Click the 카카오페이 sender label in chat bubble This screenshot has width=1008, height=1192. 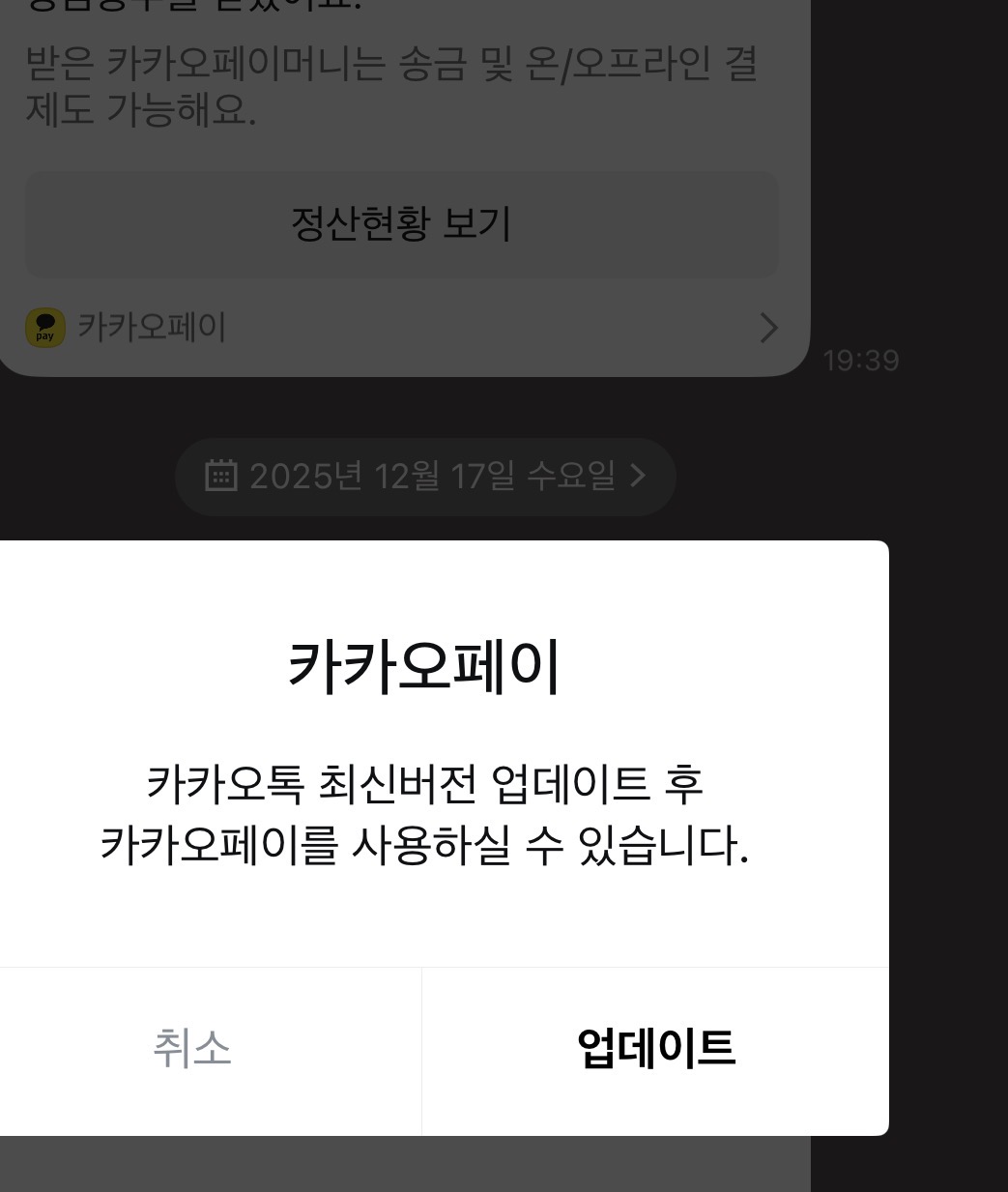coord(152,328)
